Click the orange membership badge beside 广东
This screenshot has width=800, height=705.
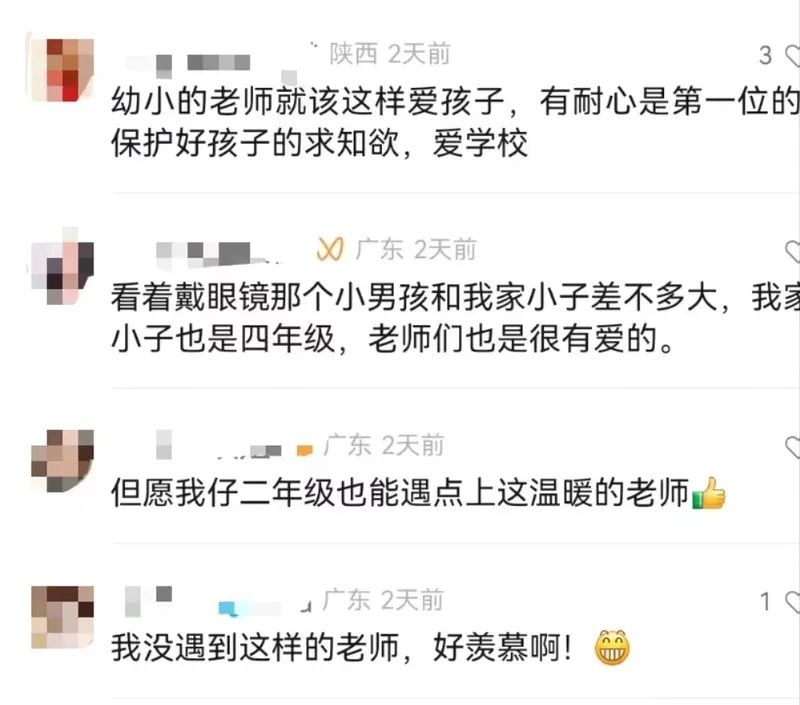[x=330, y=249]
